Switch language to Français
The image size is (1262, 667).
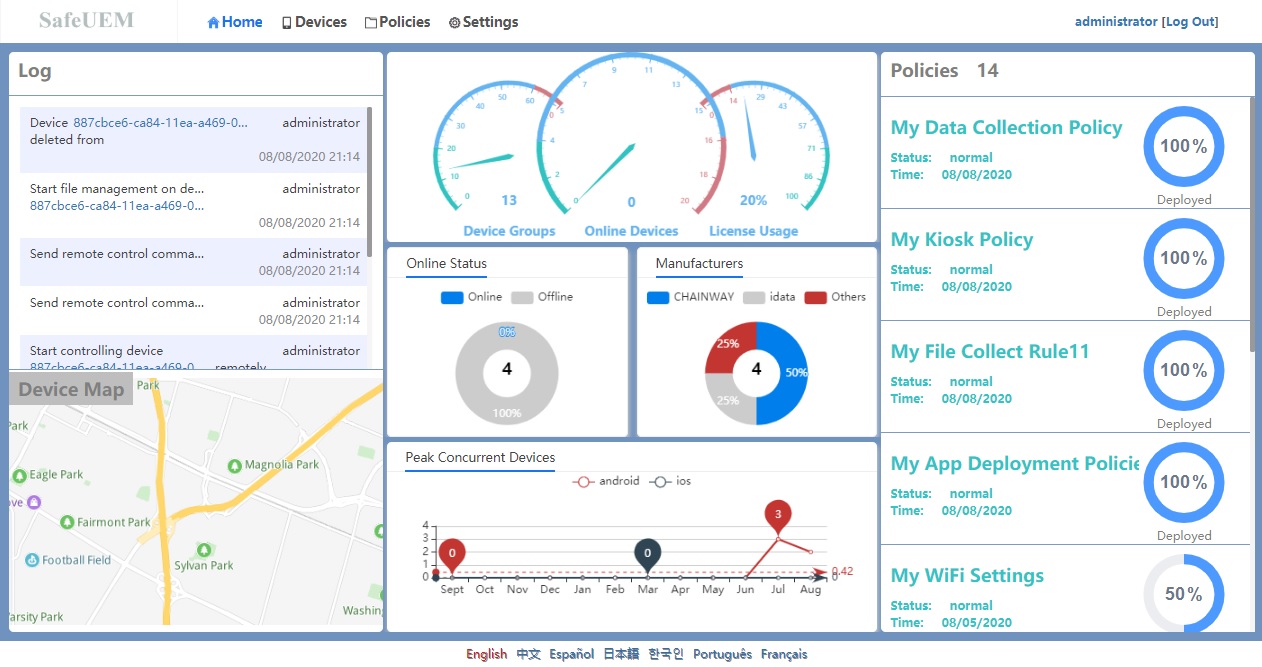tap(784, 654)
